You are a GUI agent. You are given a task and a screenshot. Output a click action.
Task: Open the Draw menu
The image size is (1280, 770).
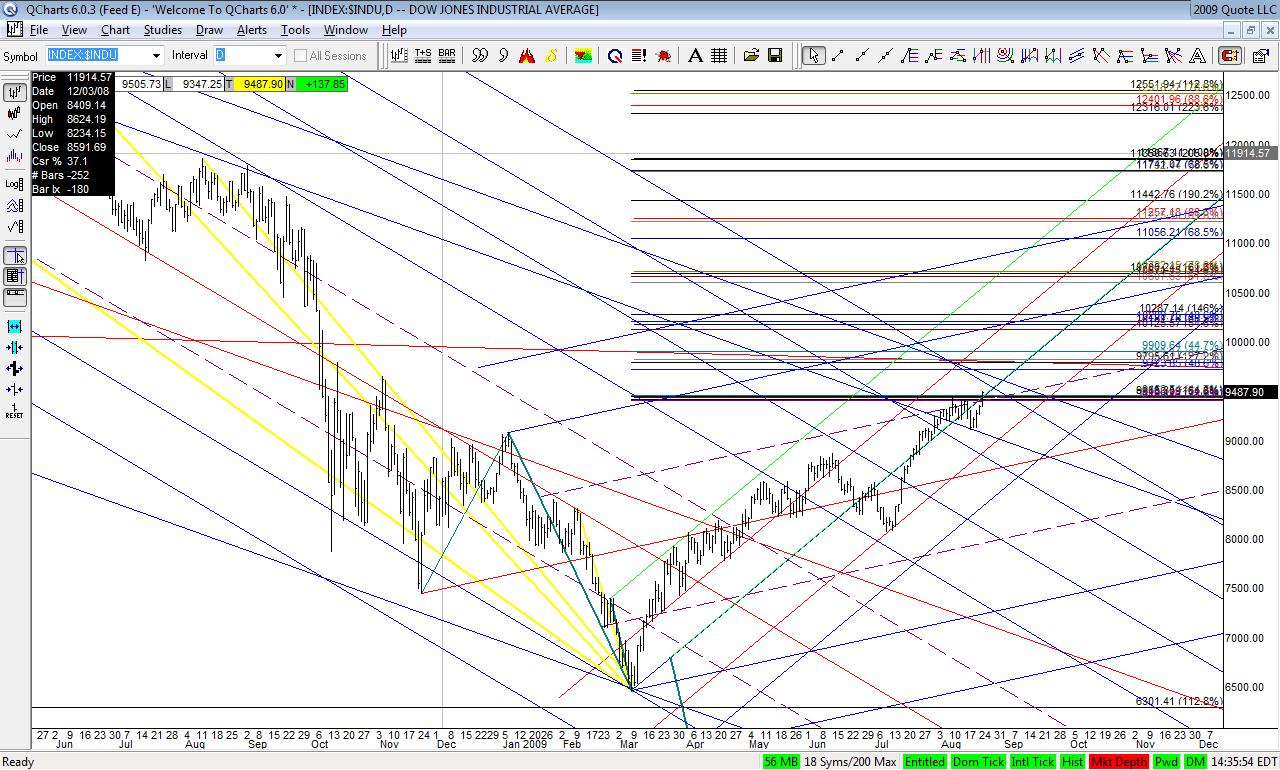(x=209, y=30)
